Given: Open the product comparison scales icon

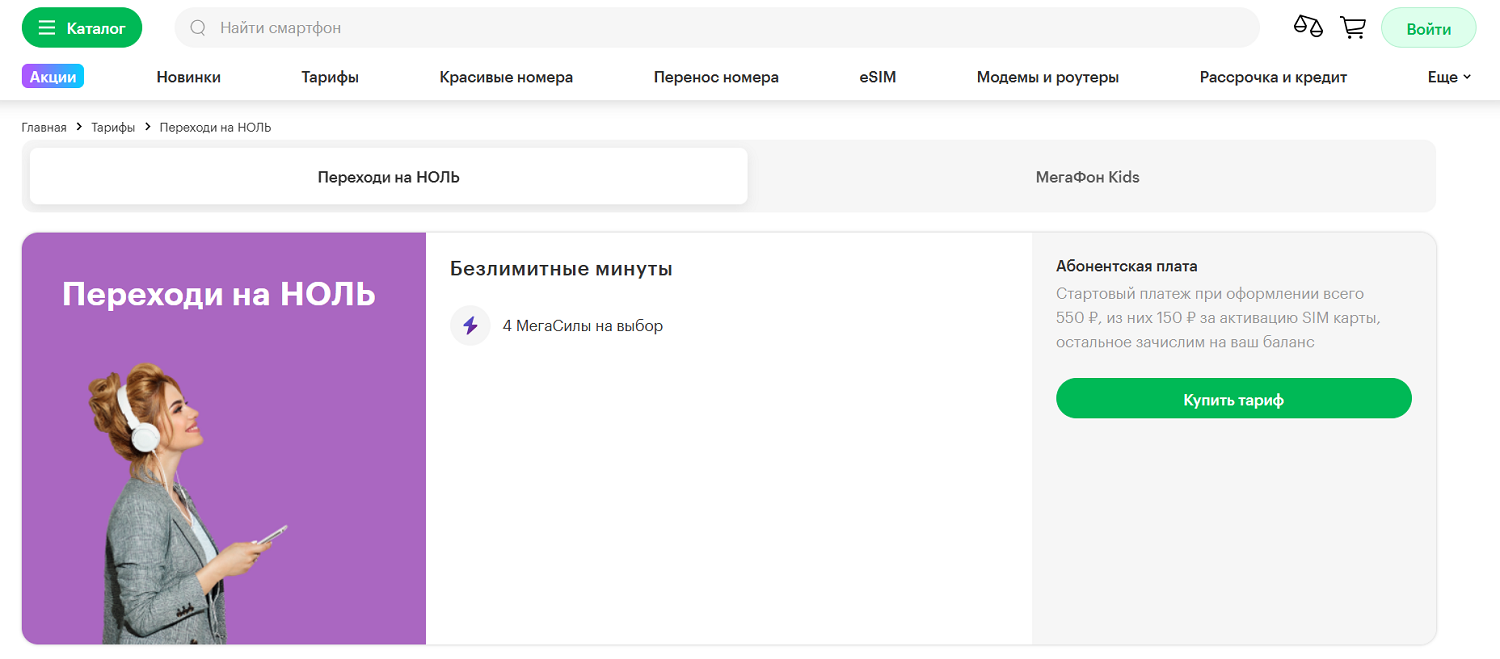Looking at the screenshot, I should point(1308,27).
